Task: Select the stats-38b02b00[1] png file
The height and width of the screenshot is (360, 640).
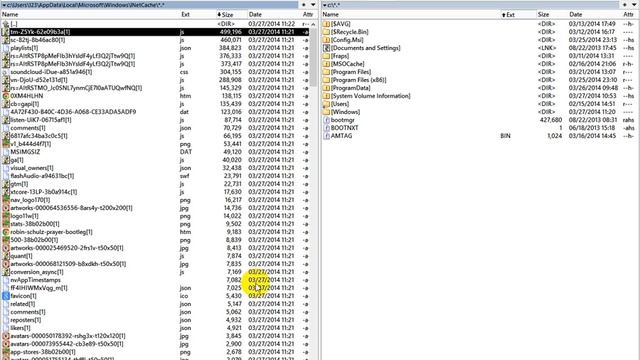Action: pyautogui.click(x=155, y=224)
